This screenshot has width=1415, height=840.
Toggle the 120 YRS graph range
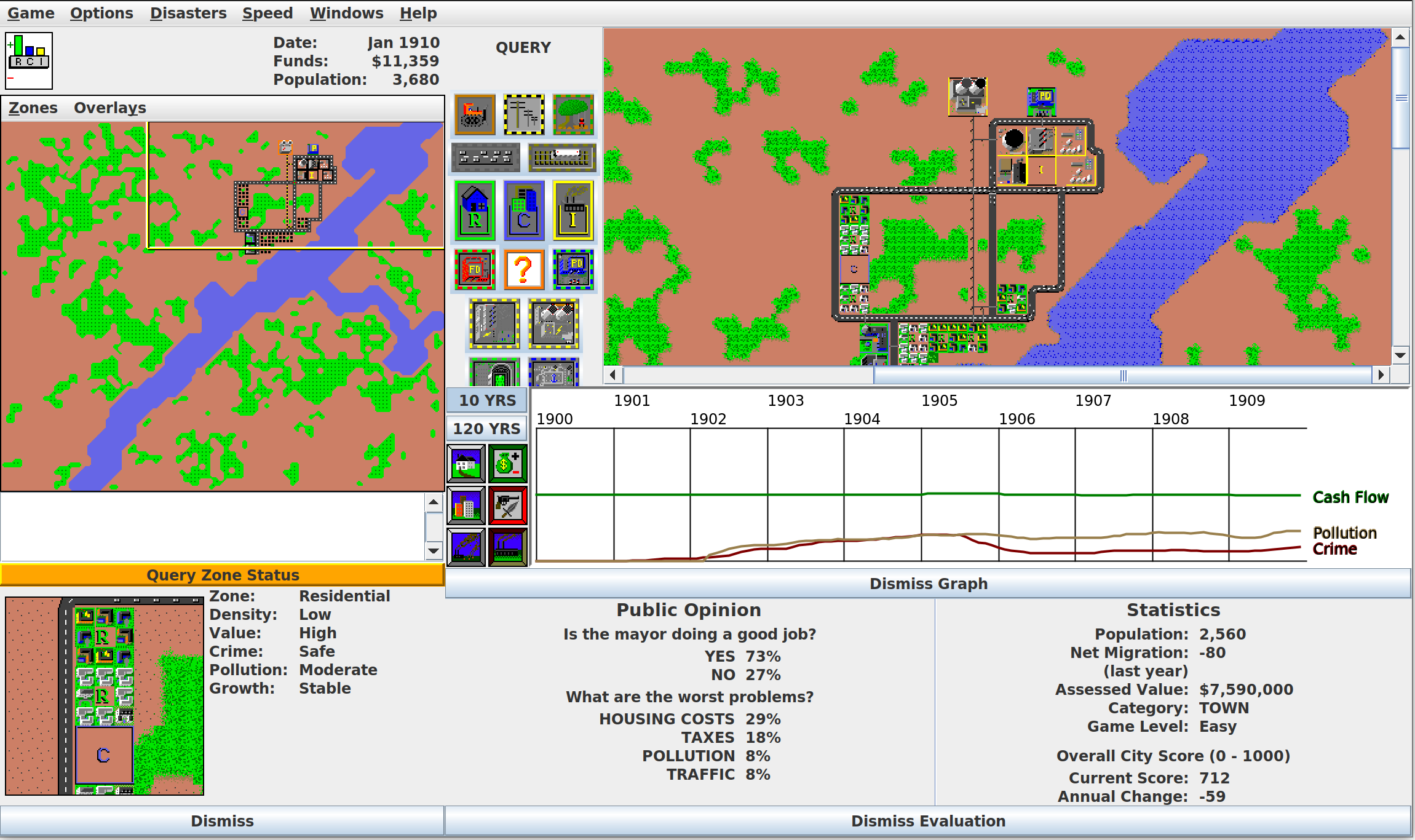[487, 429]
